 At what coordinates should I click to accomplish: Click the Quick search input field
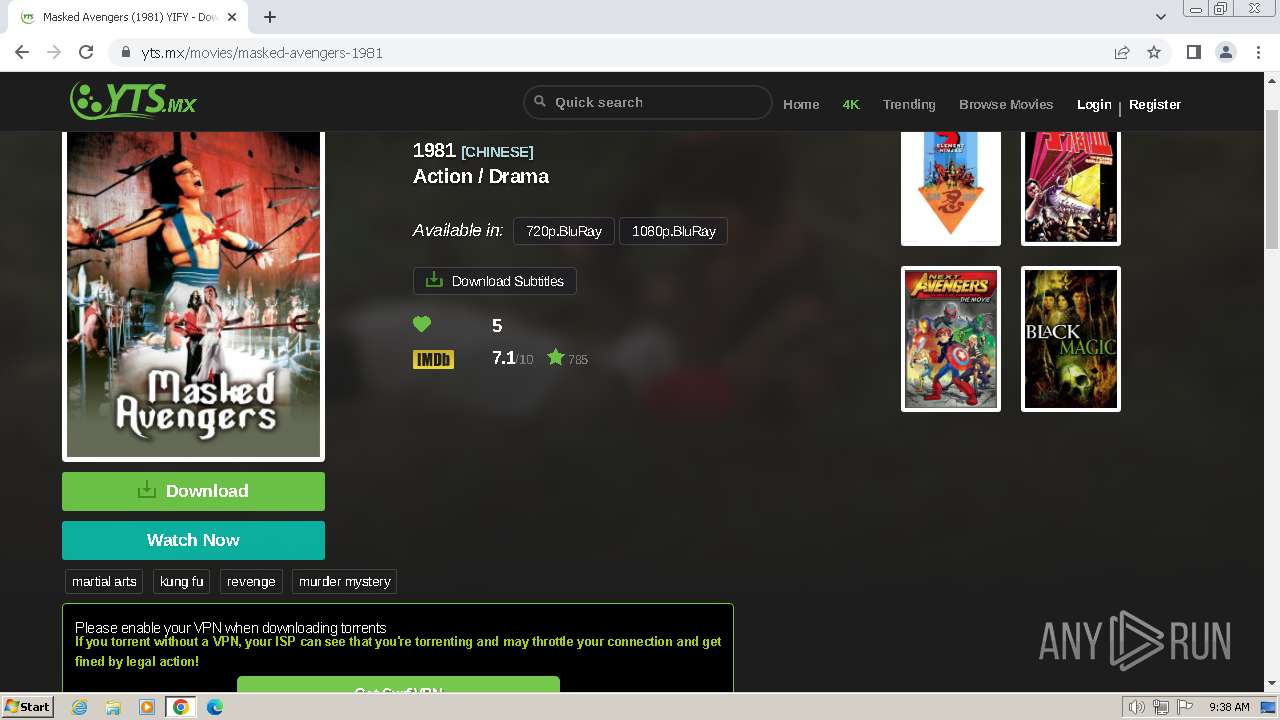pos(648,102)
